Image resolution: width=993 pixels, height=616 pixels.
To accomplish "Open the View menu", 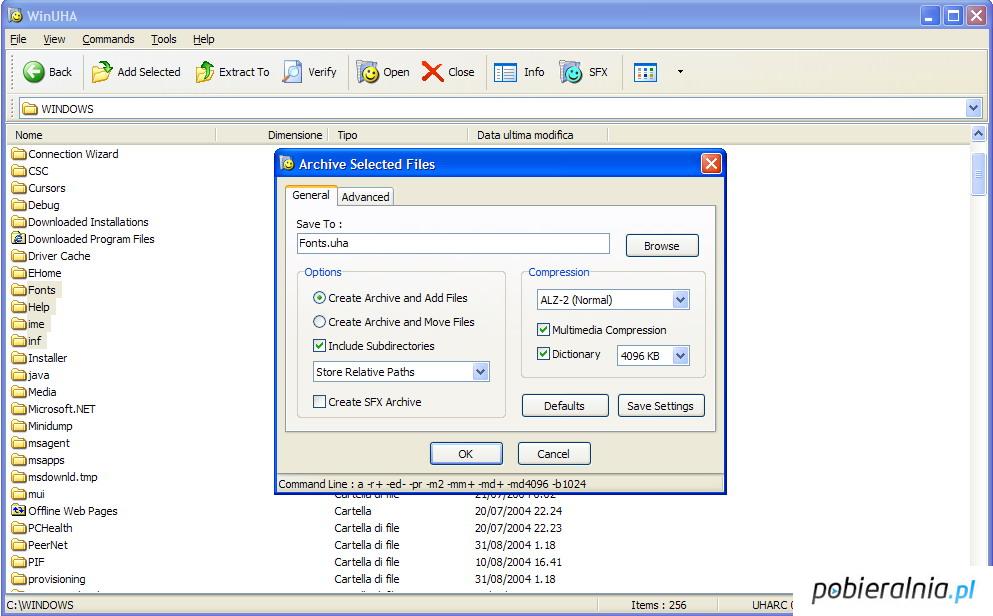I will click(x=54, y=39).
